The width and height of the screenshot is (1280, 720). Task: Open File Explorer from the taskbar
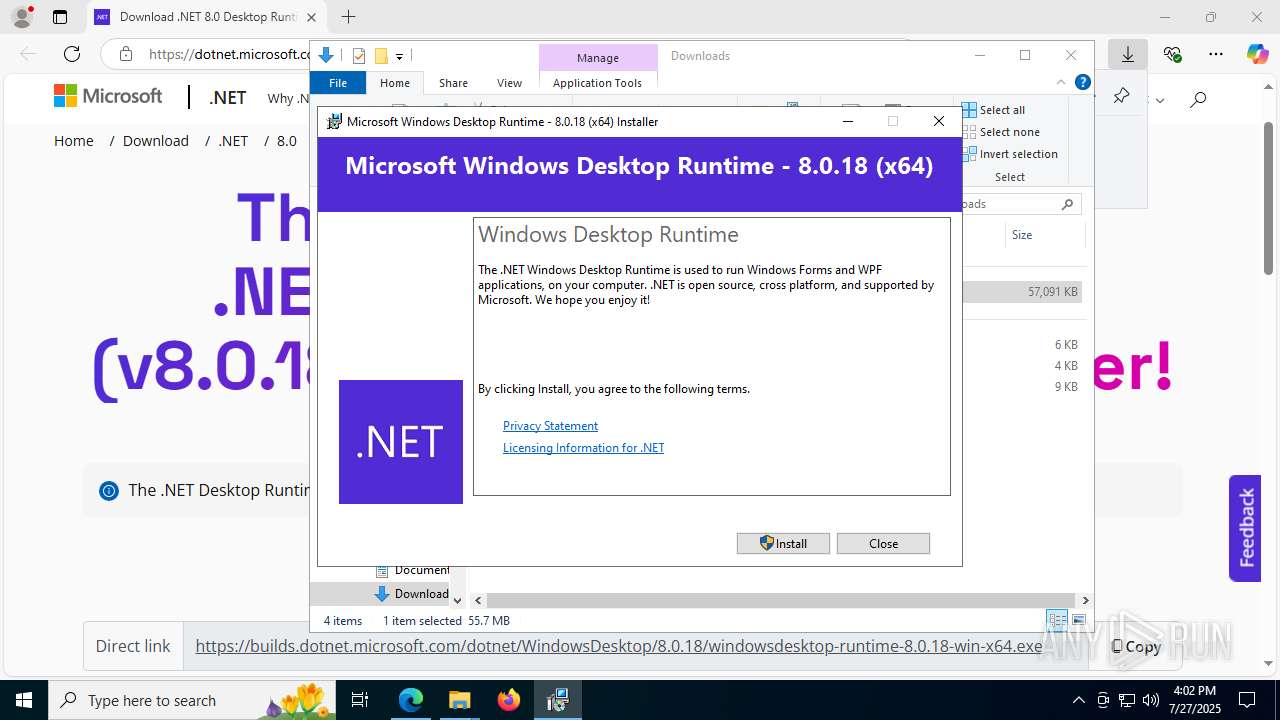459,700
